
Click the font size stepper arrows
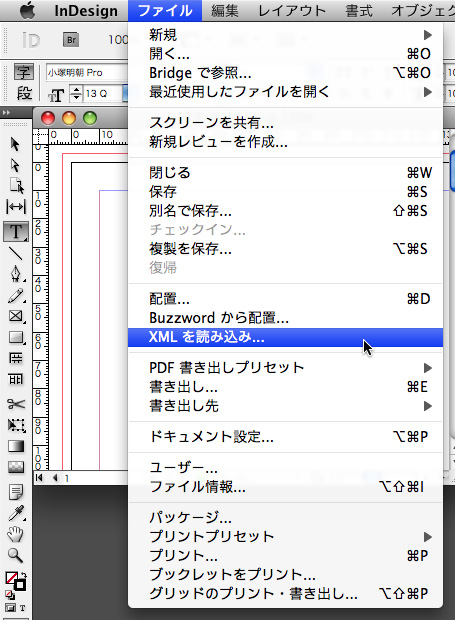76,94
